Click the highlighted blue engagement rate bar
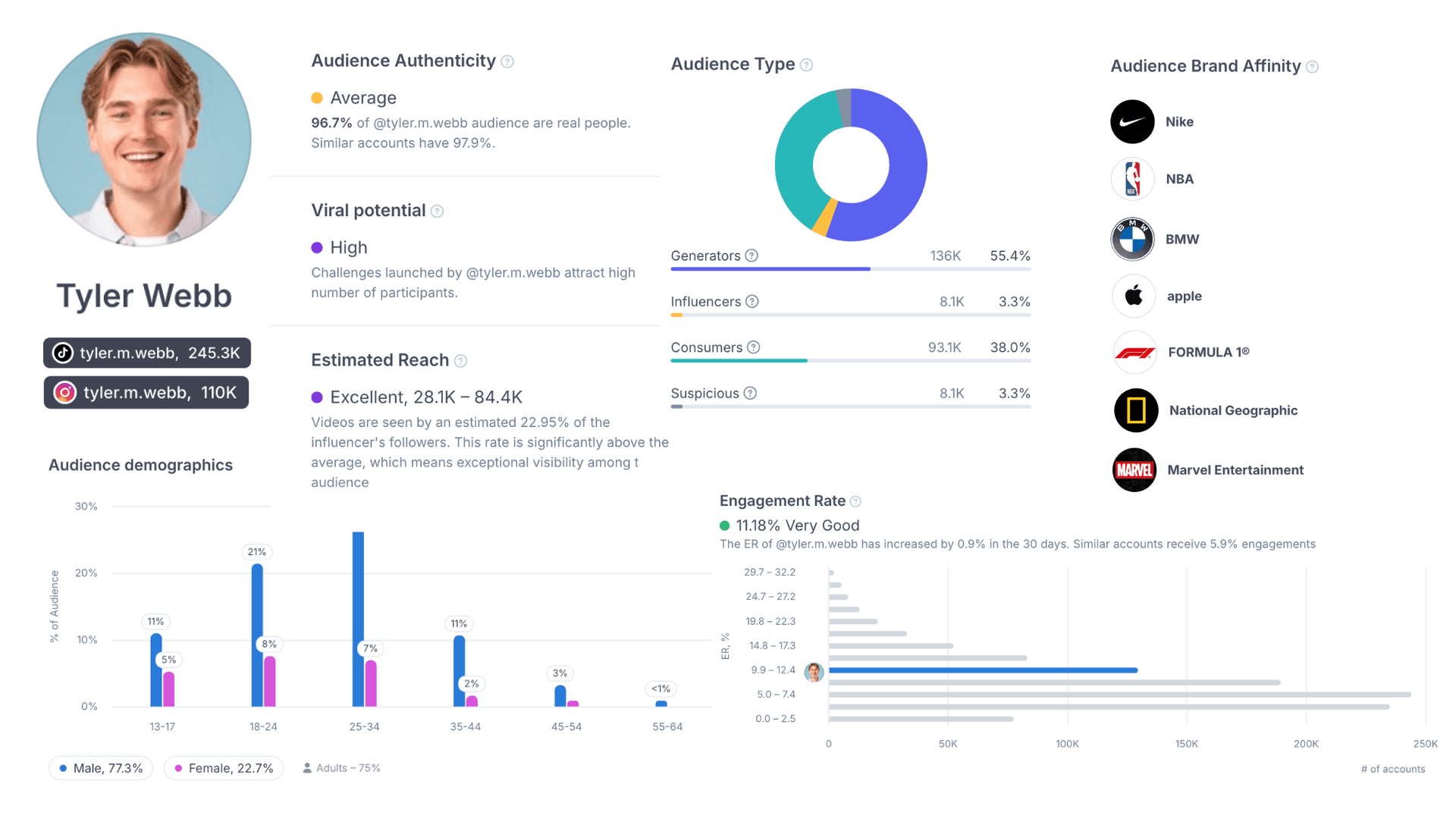Viewport: 1456px width, 819px height. [982, 670]
